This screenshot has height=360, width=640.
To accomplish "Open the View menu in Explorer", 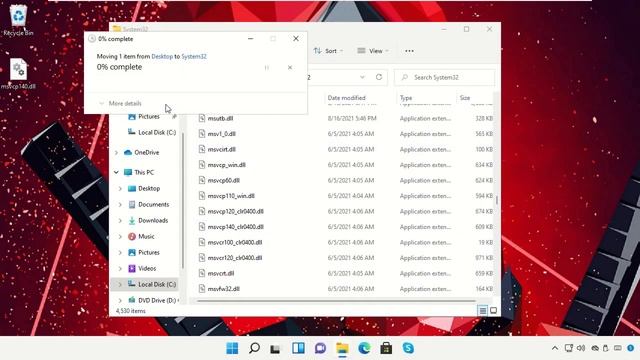I will coord(373,51).
